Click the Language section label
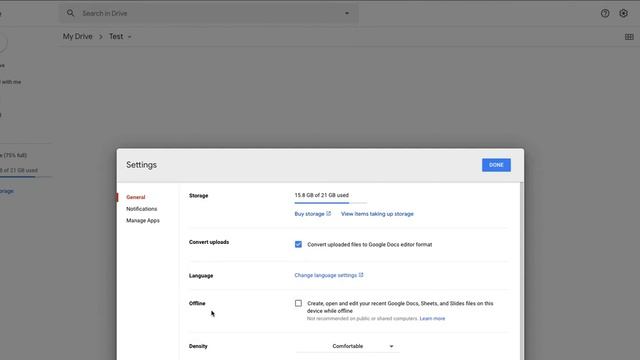This screenshot has width=640, height=360. pos(201,276)
